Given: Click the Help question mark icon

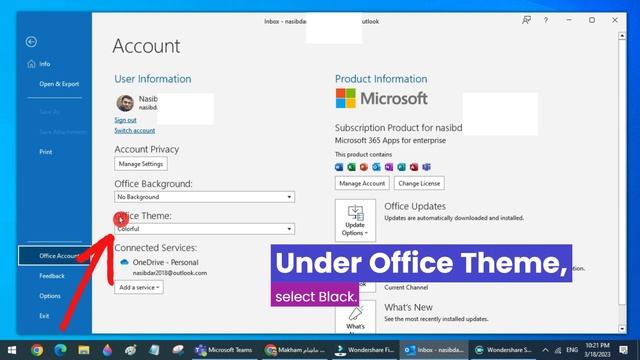Looking at the screenshot, I should click(546, 20).
